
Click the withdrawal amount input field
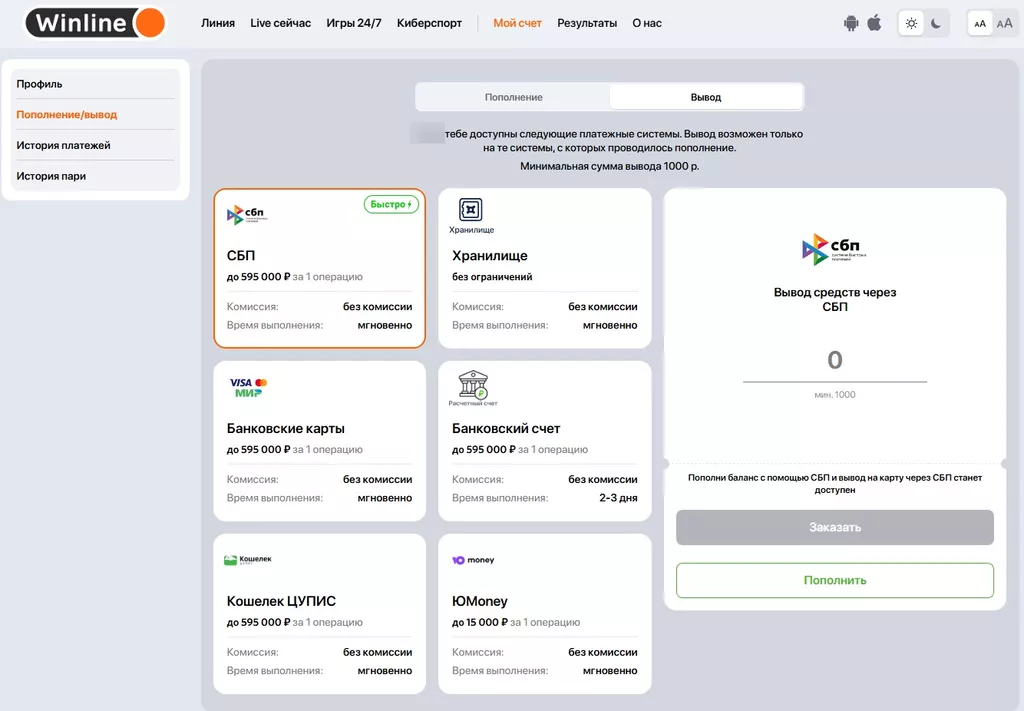[x=835, y=360]
